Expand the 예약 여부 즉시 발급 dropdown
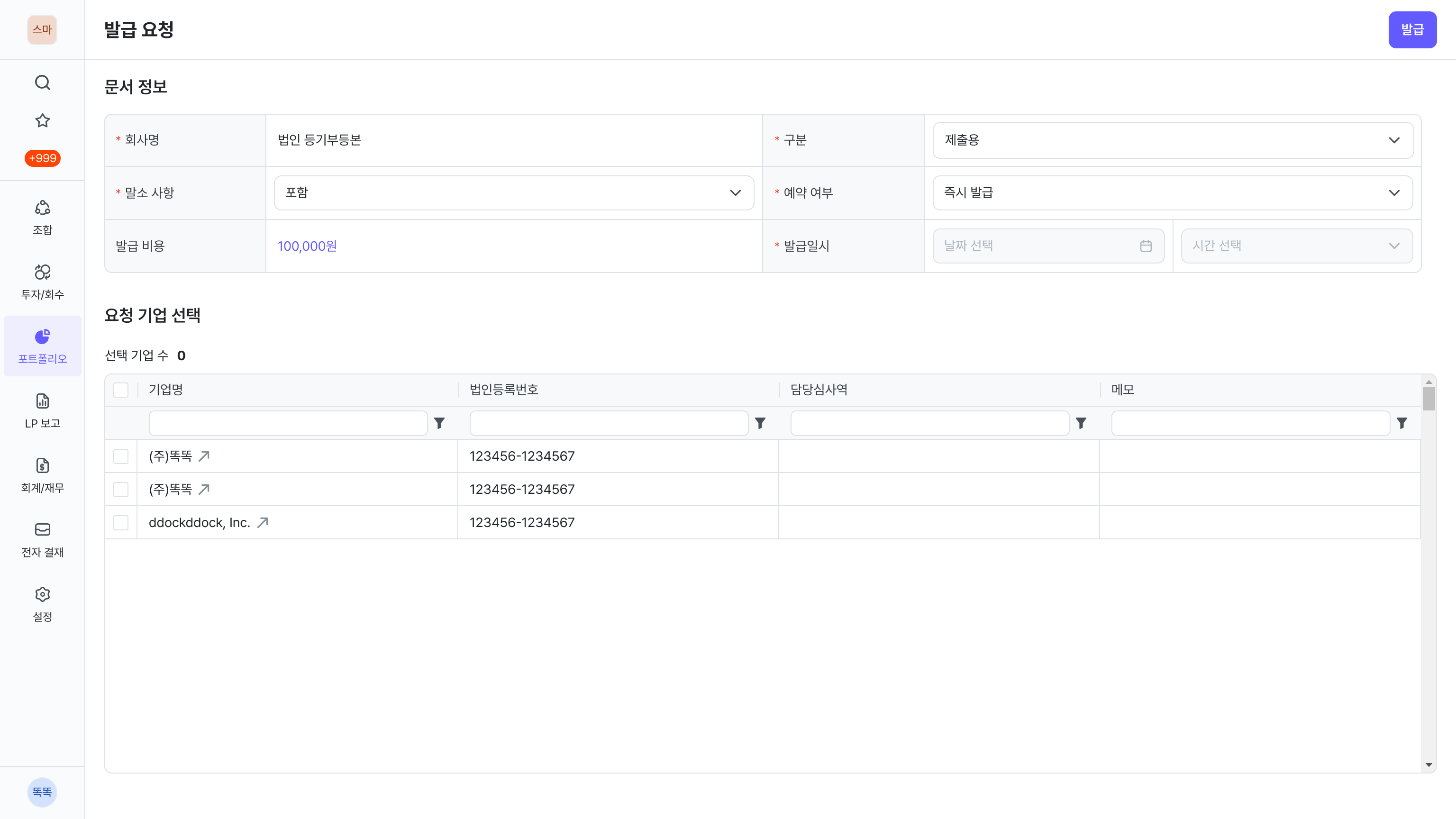The image size is (1456, 819). (x=1173, y=193)
